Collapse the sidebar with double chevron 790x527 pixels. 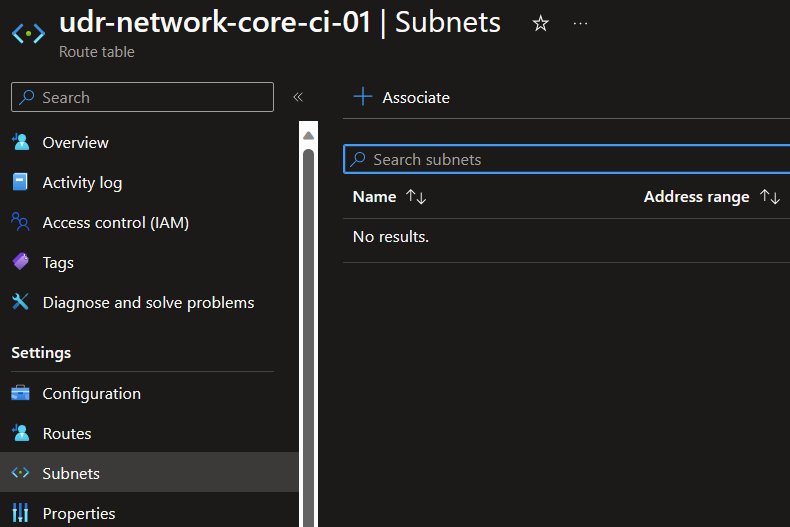point(298,97)
